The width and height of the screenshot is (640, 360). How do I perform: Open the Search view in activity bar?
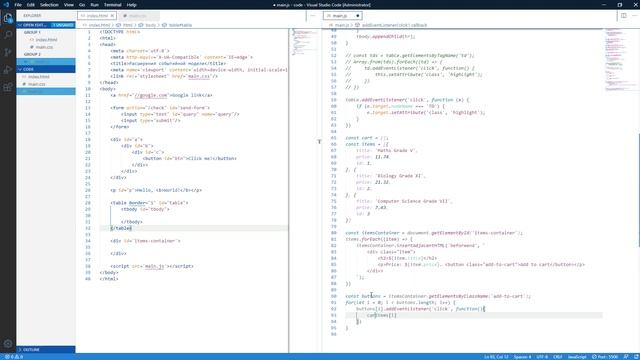point(8,35)
